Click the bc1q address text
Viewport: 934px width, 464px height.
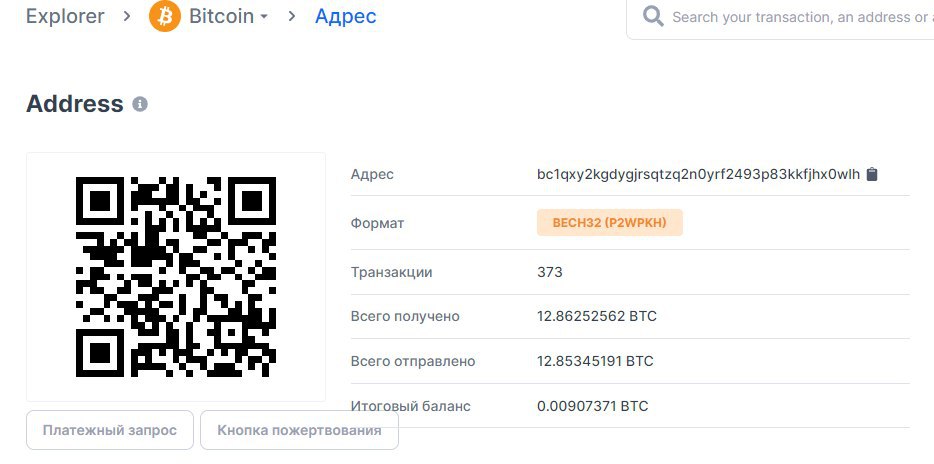coord(699,175)
